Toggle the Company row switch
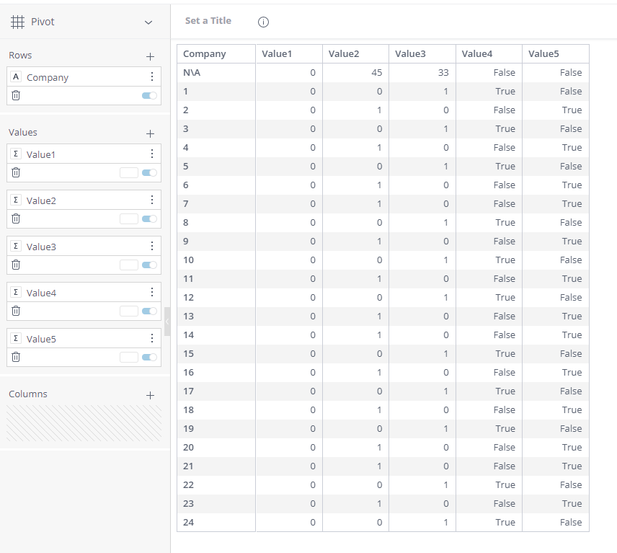617x553 pixels. click(x=149, y=96)
